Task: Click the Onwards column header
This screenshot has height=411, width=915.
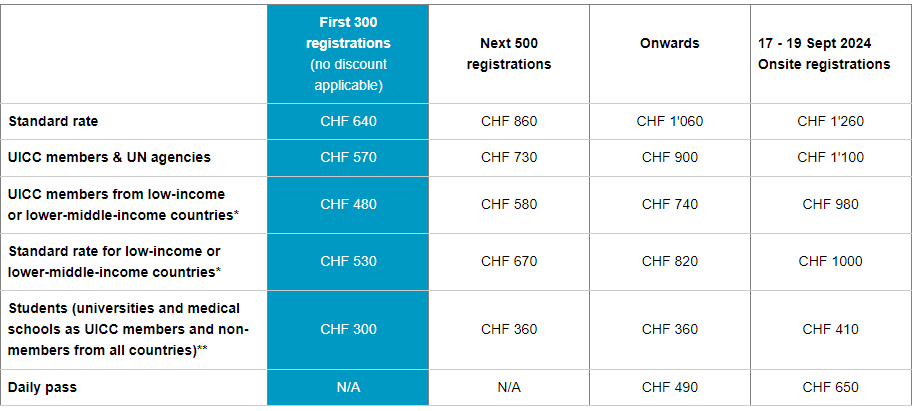Action: (669, 44)
